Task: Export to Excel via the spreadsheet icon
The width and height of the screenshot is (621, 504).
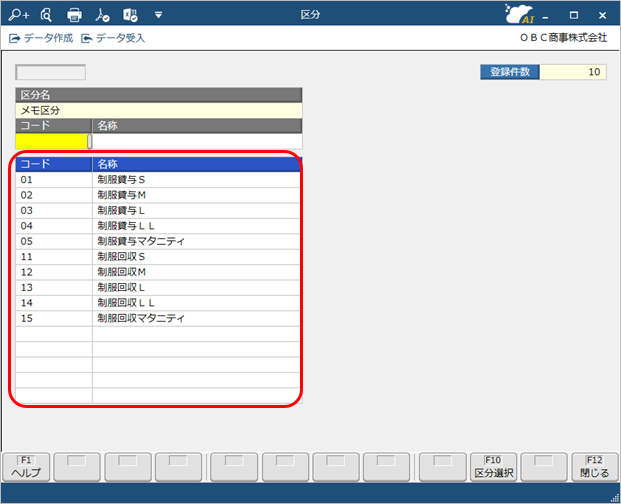Action: 130,15
